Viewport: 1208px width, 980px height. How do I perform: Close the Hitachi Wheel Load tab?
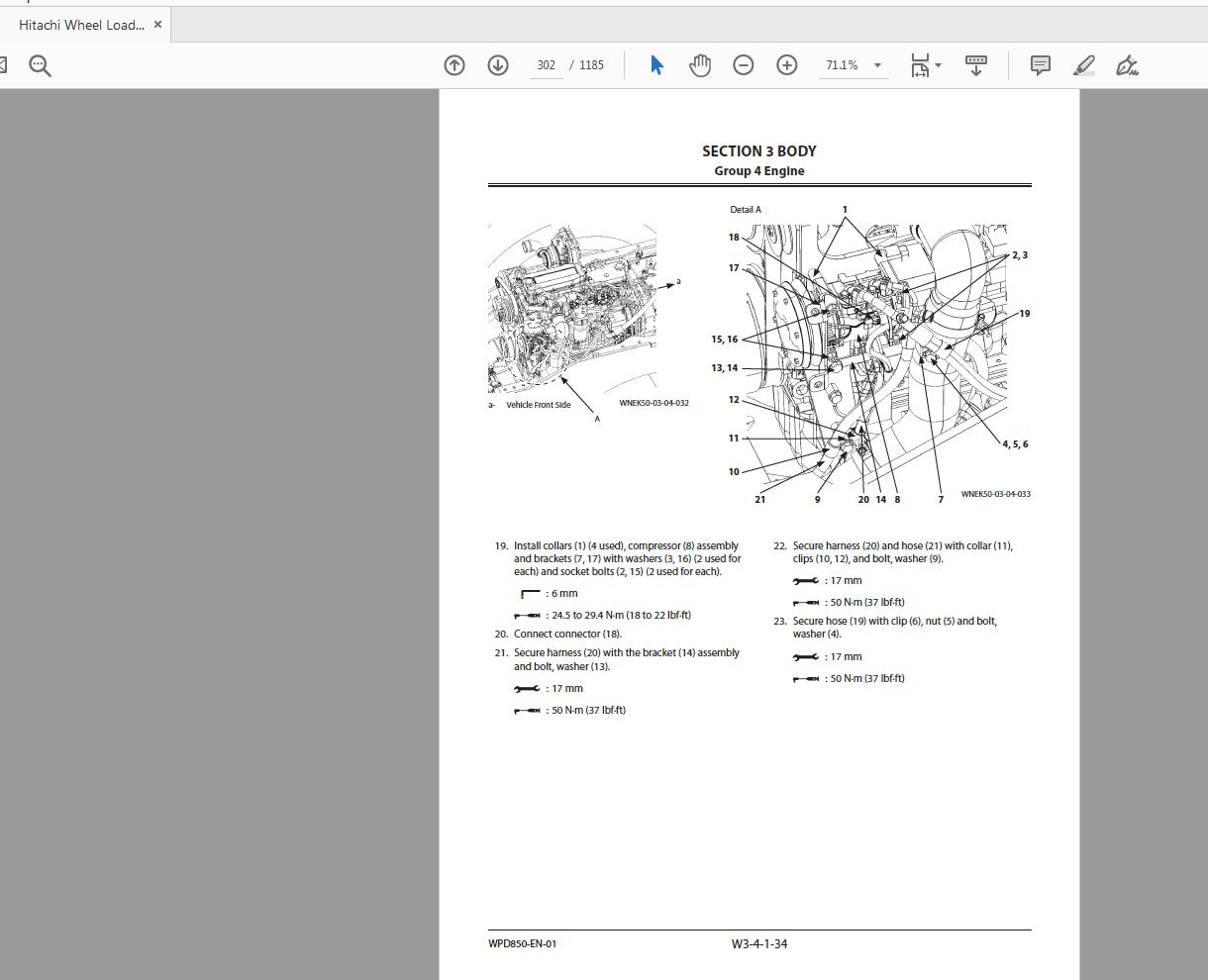click(x=157, y=24)
